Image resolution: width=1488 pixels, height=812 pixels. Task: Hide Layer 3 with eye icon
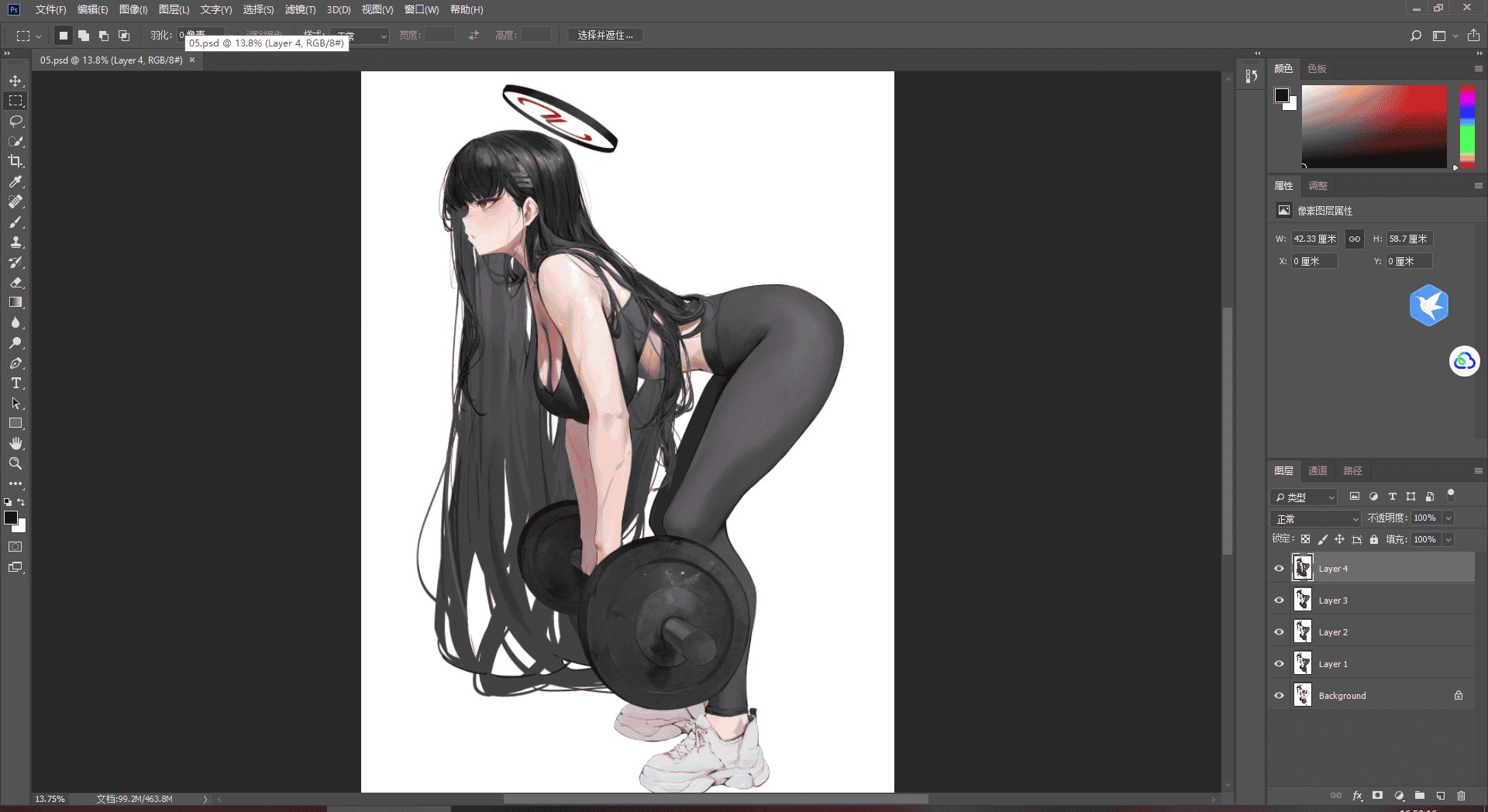tap(1280, 600)
